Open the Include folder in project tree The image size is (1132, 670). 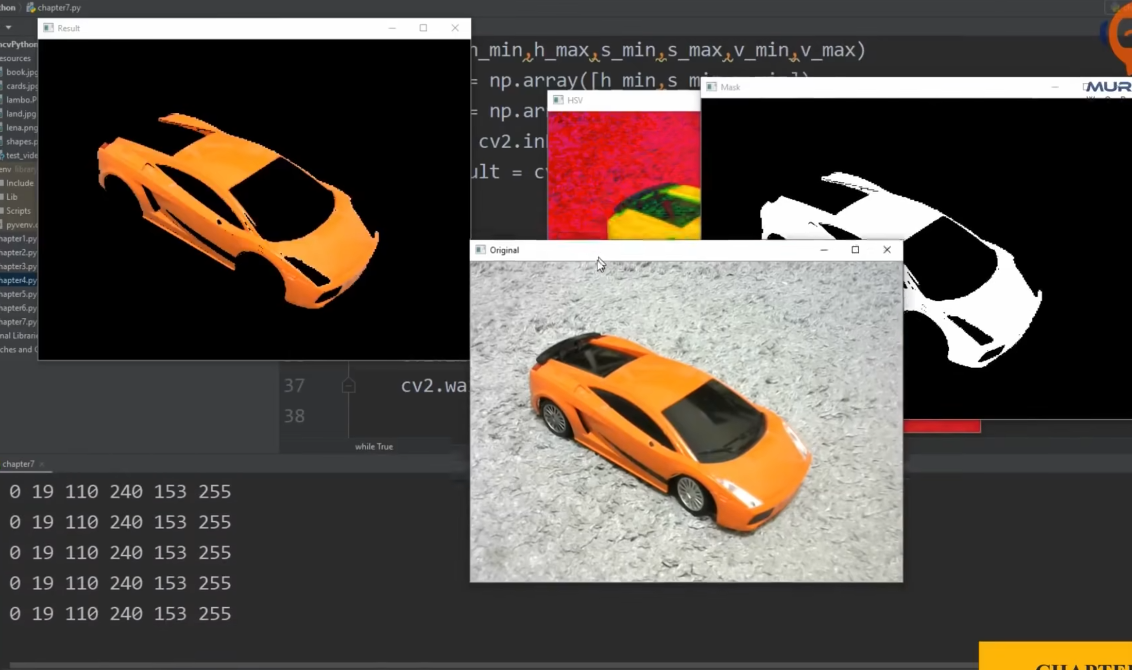[x=19, y=183]
